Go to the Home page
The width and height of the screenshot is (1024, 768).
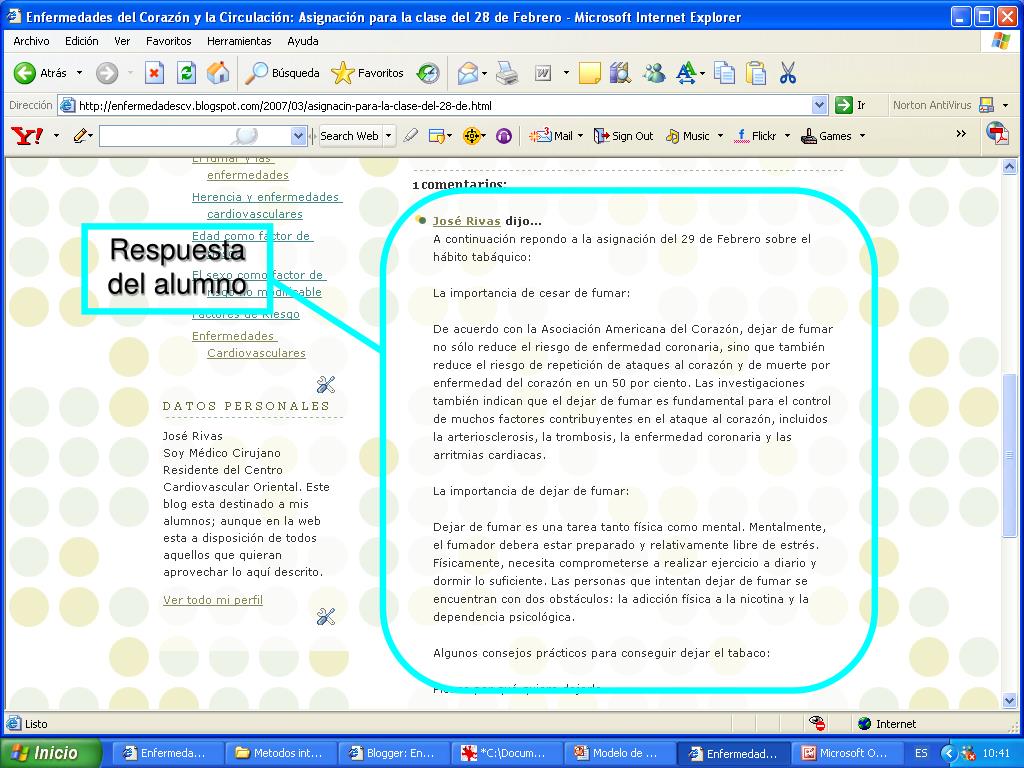218,73
